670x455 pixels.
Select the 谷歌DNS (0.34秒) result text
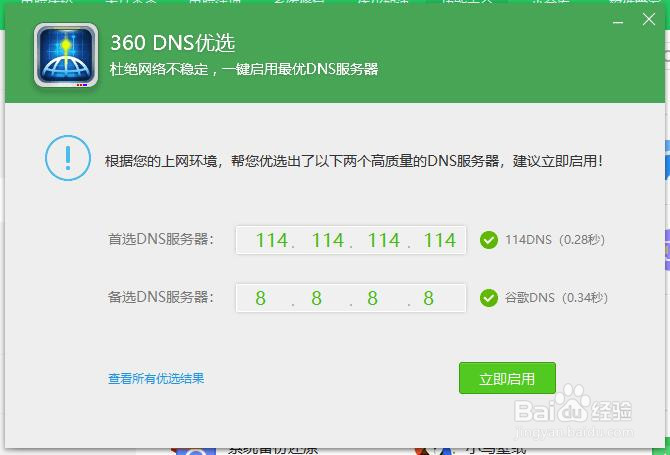tap(556, 298)
